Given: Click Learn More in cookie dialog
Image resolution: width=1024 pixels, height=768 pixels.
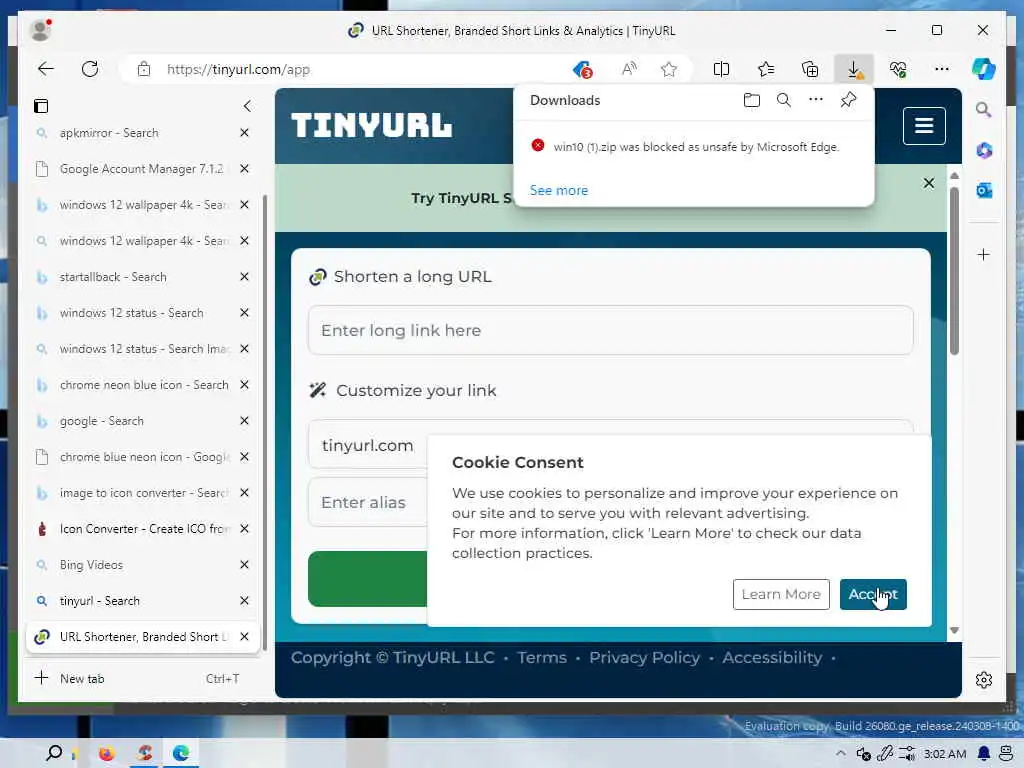Looking at the screenshot, I should point(781,594).
